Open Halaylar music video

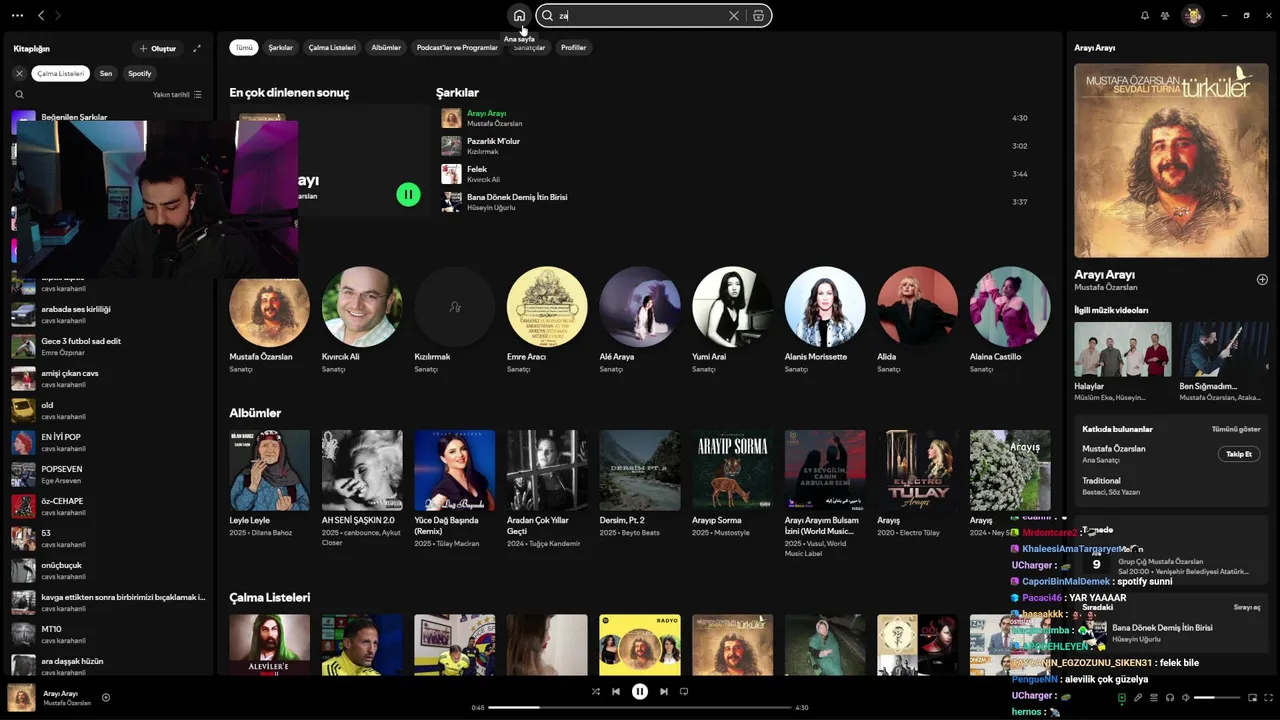1122,361
